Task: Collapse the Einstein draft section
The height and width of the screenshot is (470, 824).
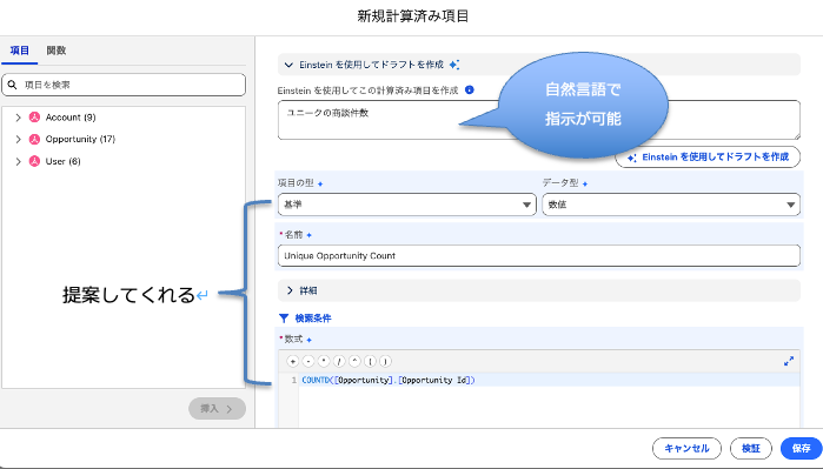Action: (289, 65)
